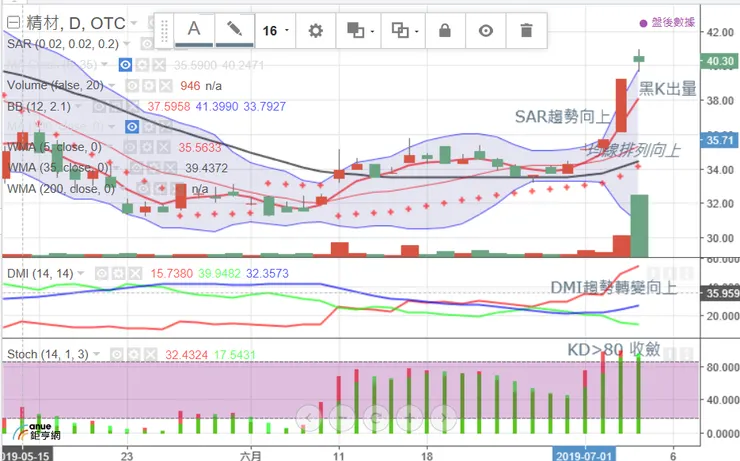The image size is (740, 461).
Task: Open WMA (5, close, 0) settings gear
Action: 147,147
